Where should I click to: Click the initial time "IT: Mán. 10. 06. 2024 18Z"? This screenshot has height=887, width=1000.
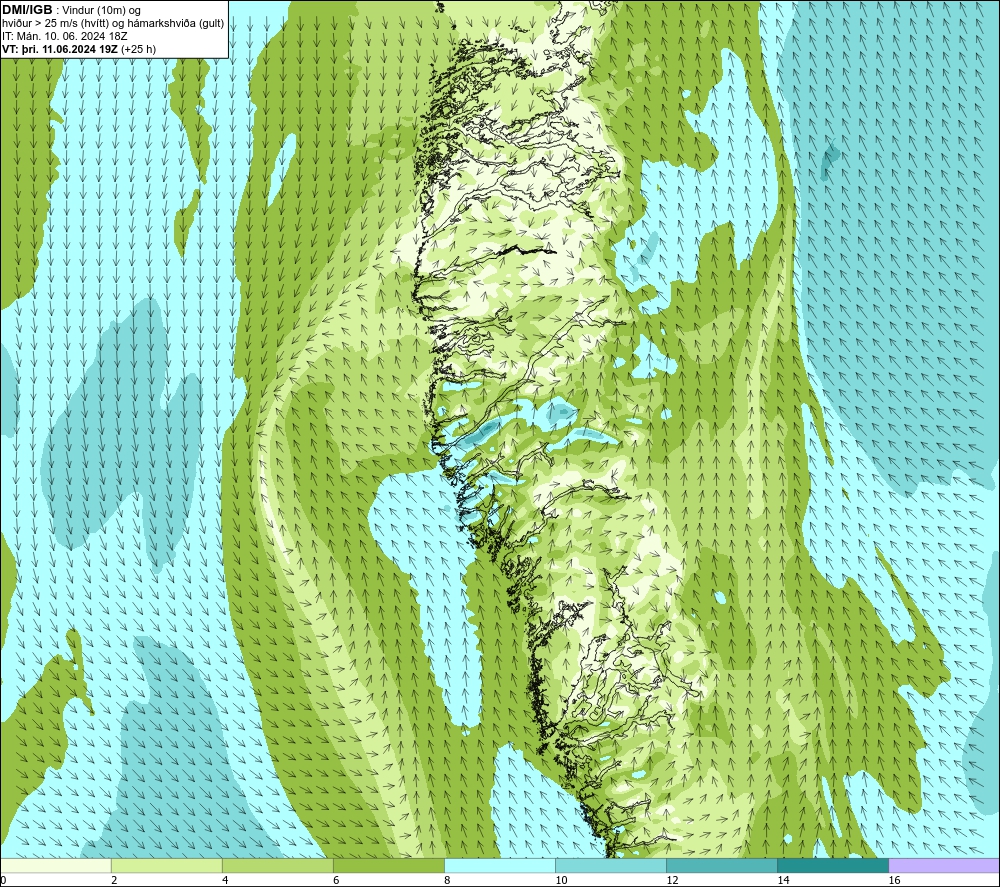click(64, 36)
